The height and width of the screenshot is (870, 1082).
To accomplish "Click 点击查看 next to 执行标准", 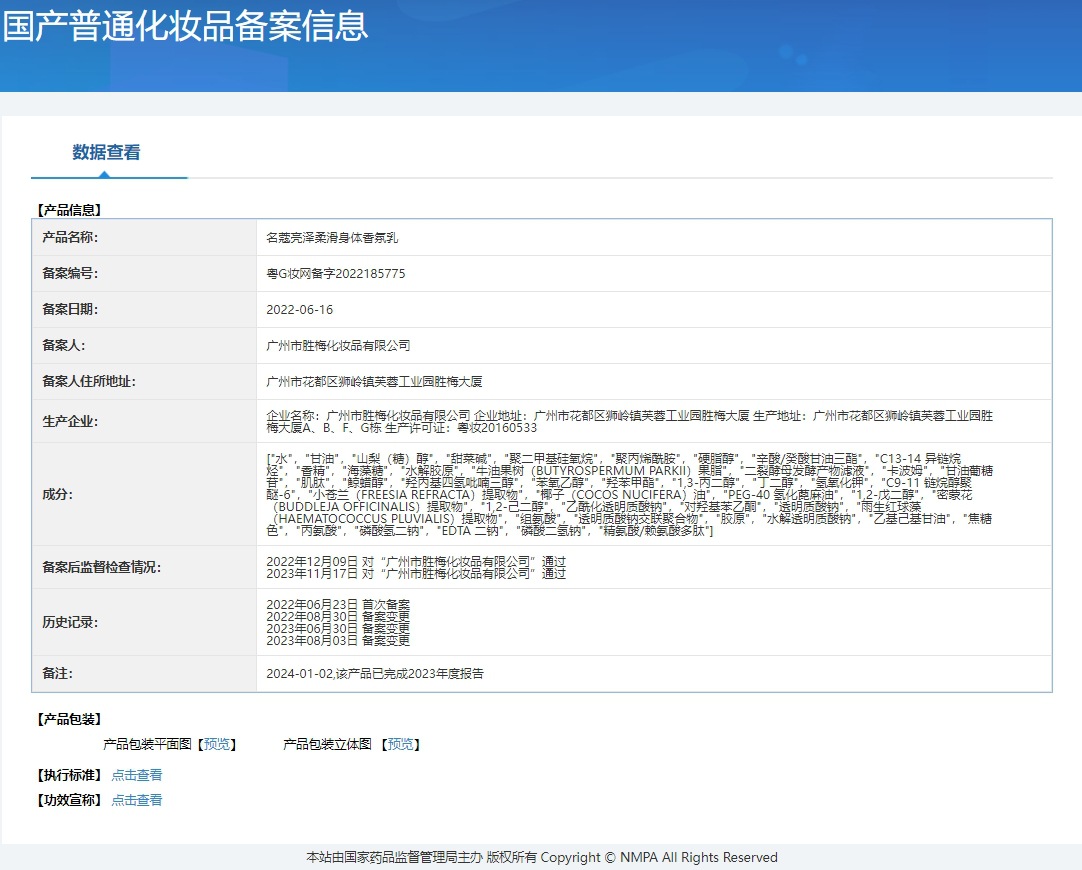I will click(136, 775).
